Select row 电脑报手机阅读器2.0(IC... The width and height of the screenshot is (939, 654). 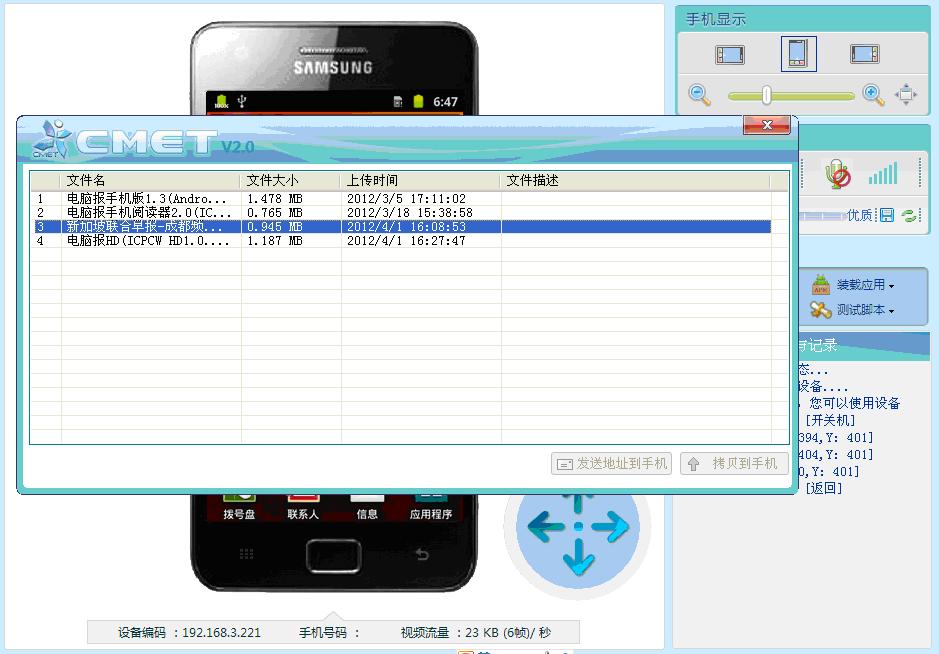point(400,213)
